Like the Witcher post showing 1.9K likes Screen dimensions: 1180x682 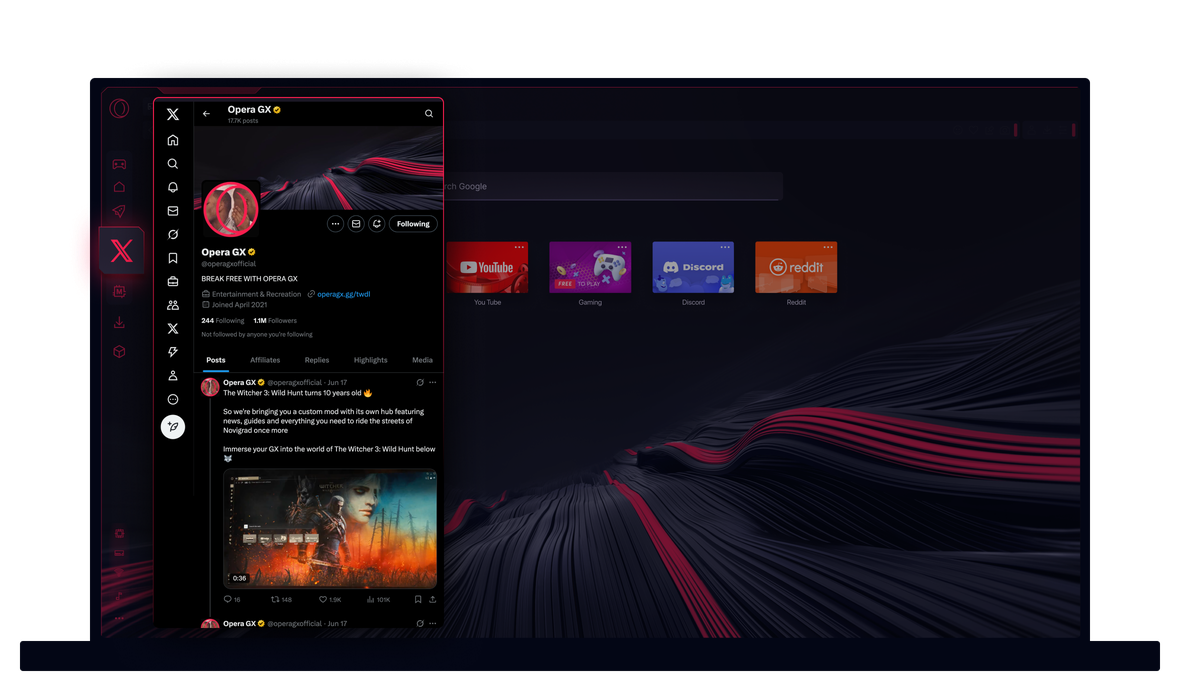(x=330, y=600)
